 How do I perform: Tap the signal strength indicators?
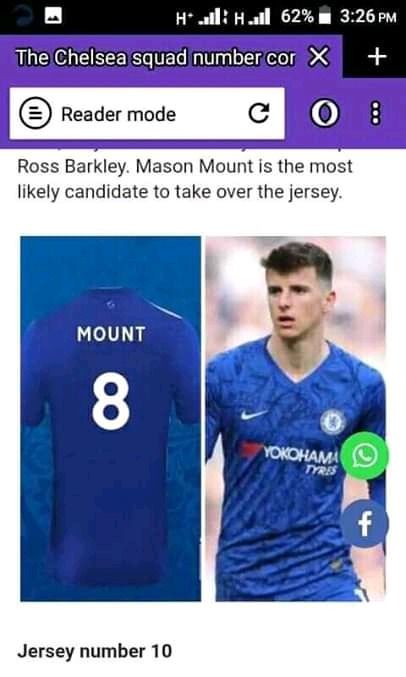(x=223, y=17)
